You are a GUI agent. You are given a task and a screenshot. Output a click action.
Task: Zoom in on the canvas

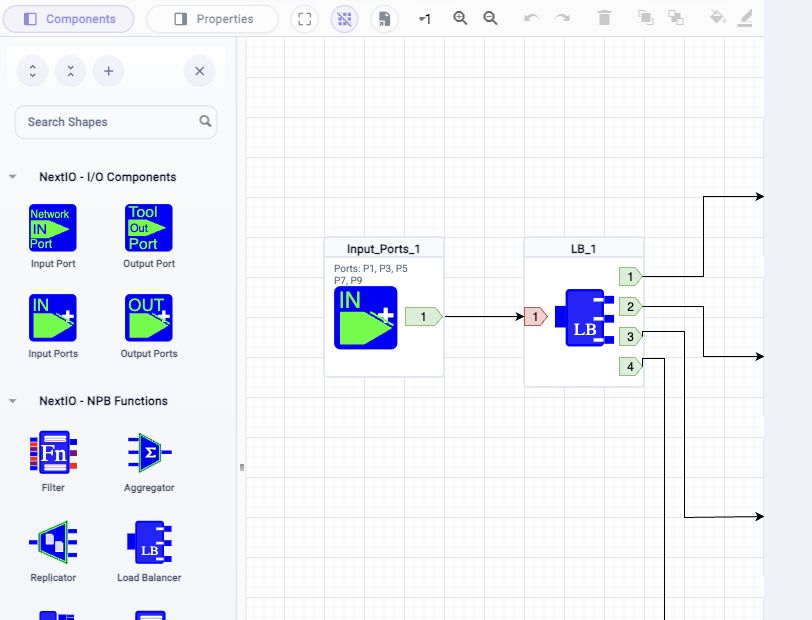pyautogui.click(x=460, y=19)
